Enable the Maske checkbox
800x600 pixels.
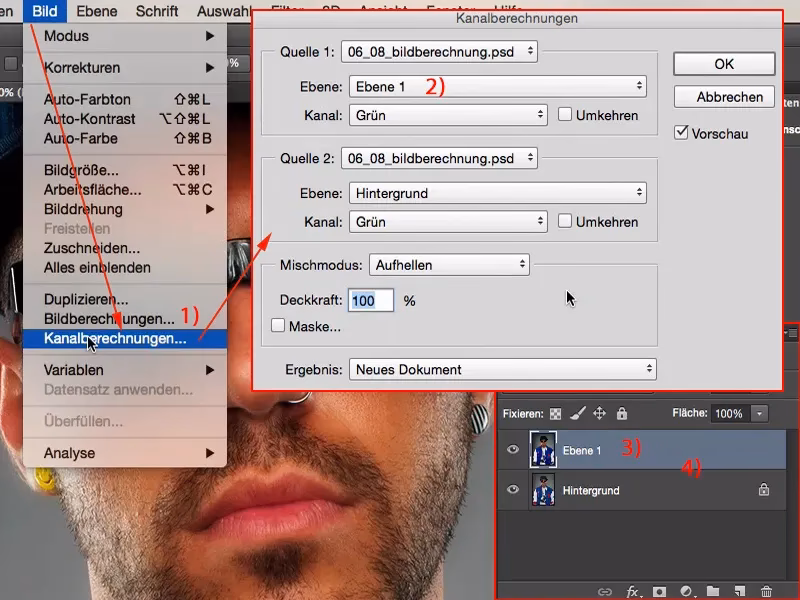(x=278, y=326)
